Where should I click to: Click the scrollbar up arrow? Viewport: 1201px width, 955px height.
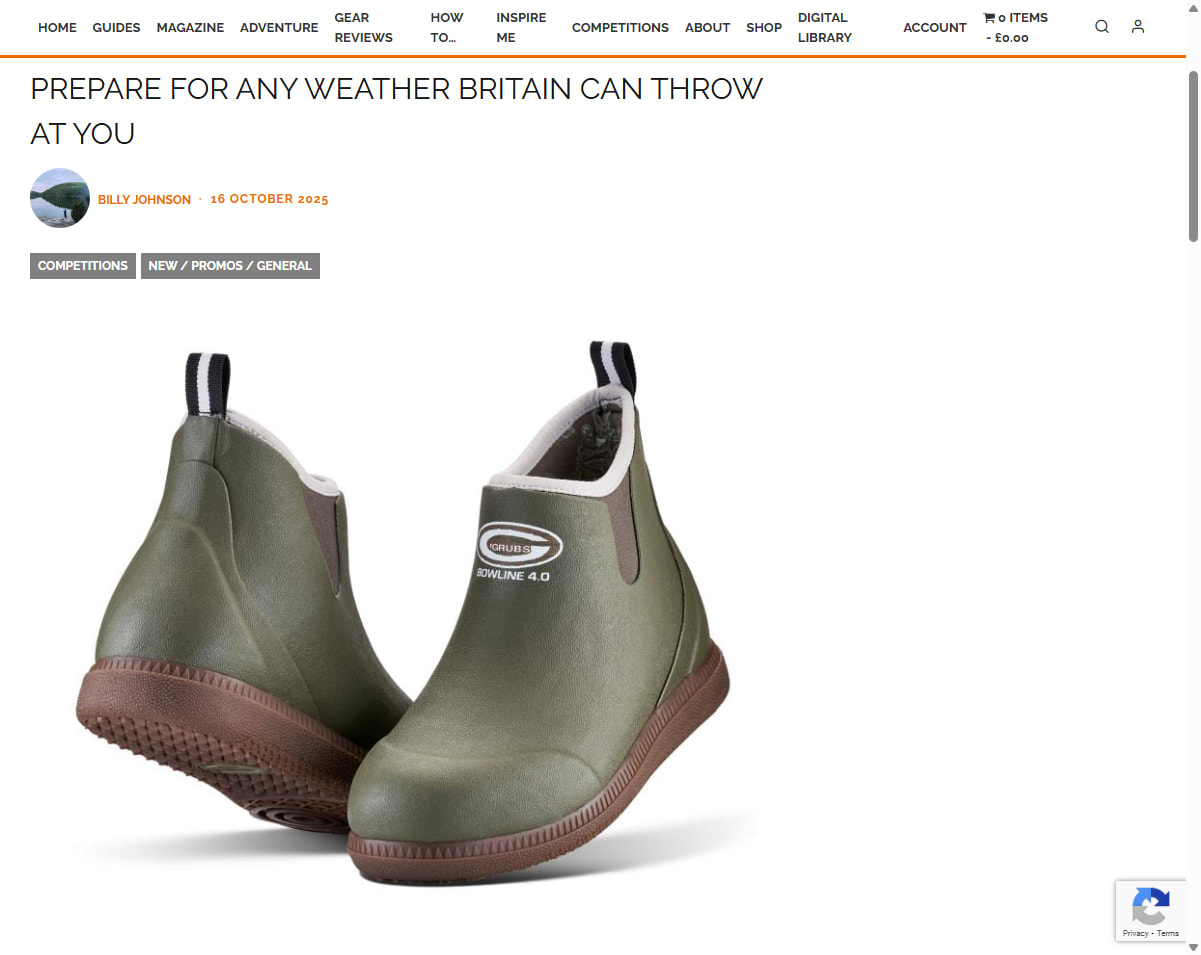point(1193,63)
